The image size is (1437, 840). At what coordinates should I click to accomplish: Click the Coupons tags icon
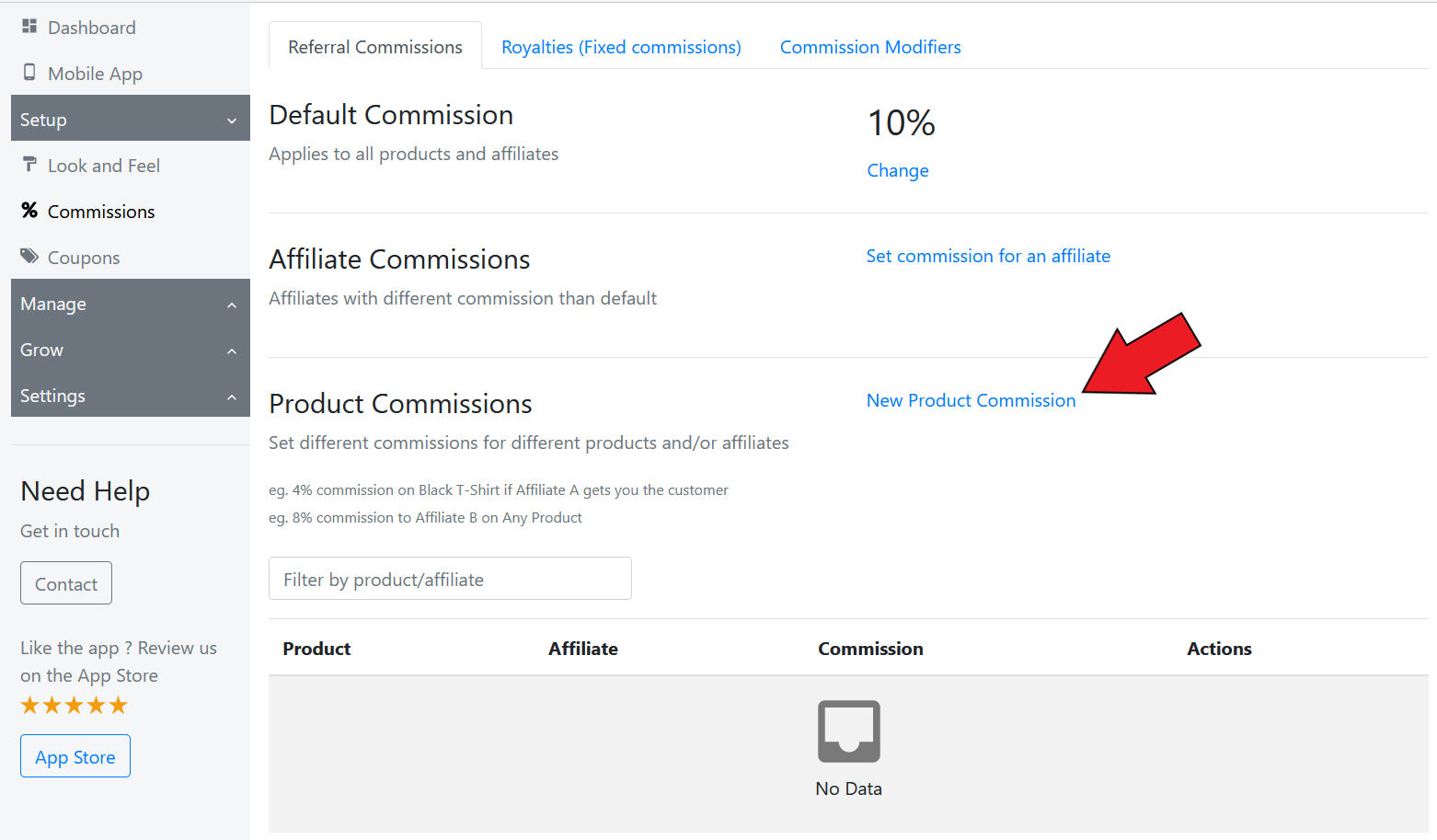point(29,256)
